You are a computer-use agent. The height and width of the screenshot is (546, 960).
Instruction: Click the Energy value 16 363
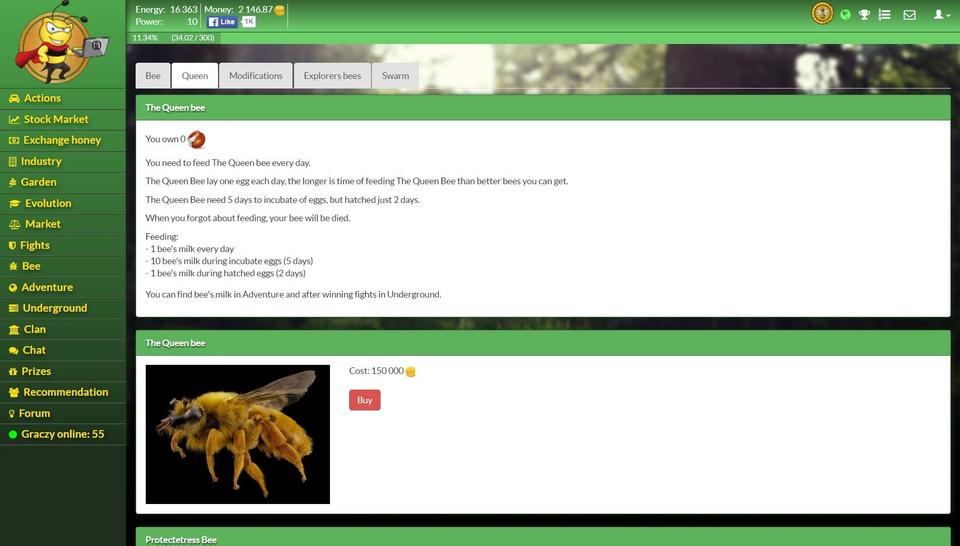[184, 10]
